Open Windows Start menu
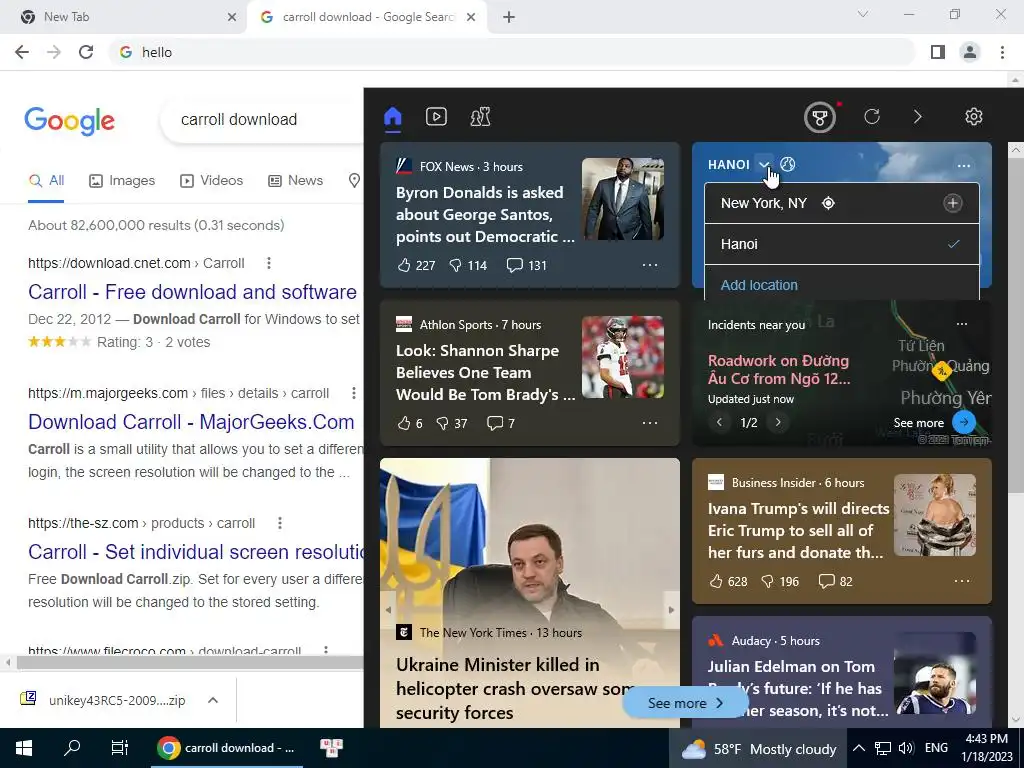 point(24,748)
